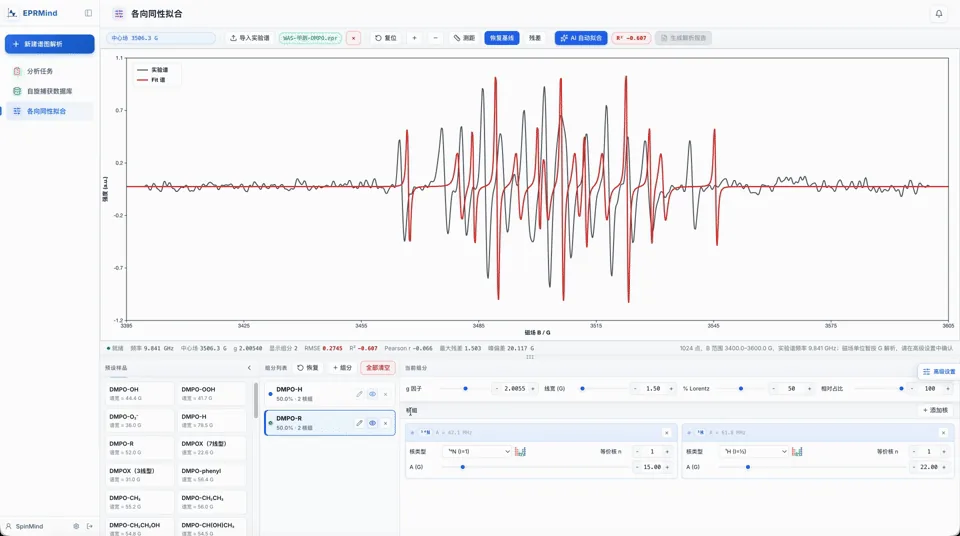Select the DMPO-OH preset
This screenshot has width=960, height=536.
tap(140, 393)
